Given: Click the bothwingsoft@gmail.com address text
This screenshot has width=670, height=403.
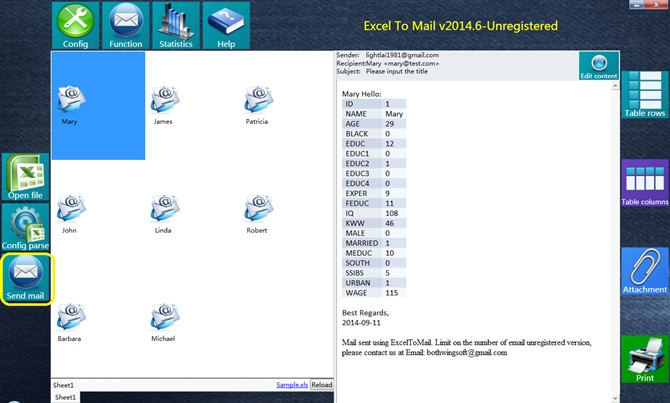Looking at the screenshot, I should (x=467, y=353).
